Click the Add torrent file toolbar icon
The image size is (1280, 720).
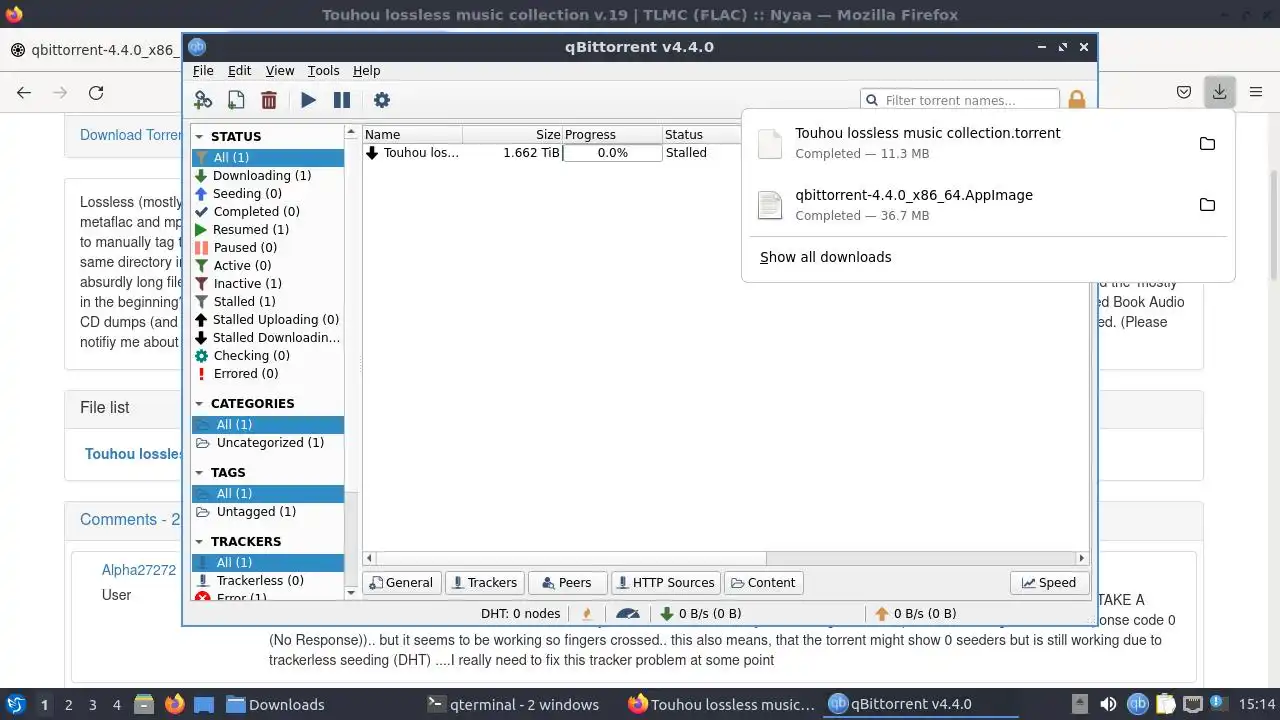(x=236, y=100)
